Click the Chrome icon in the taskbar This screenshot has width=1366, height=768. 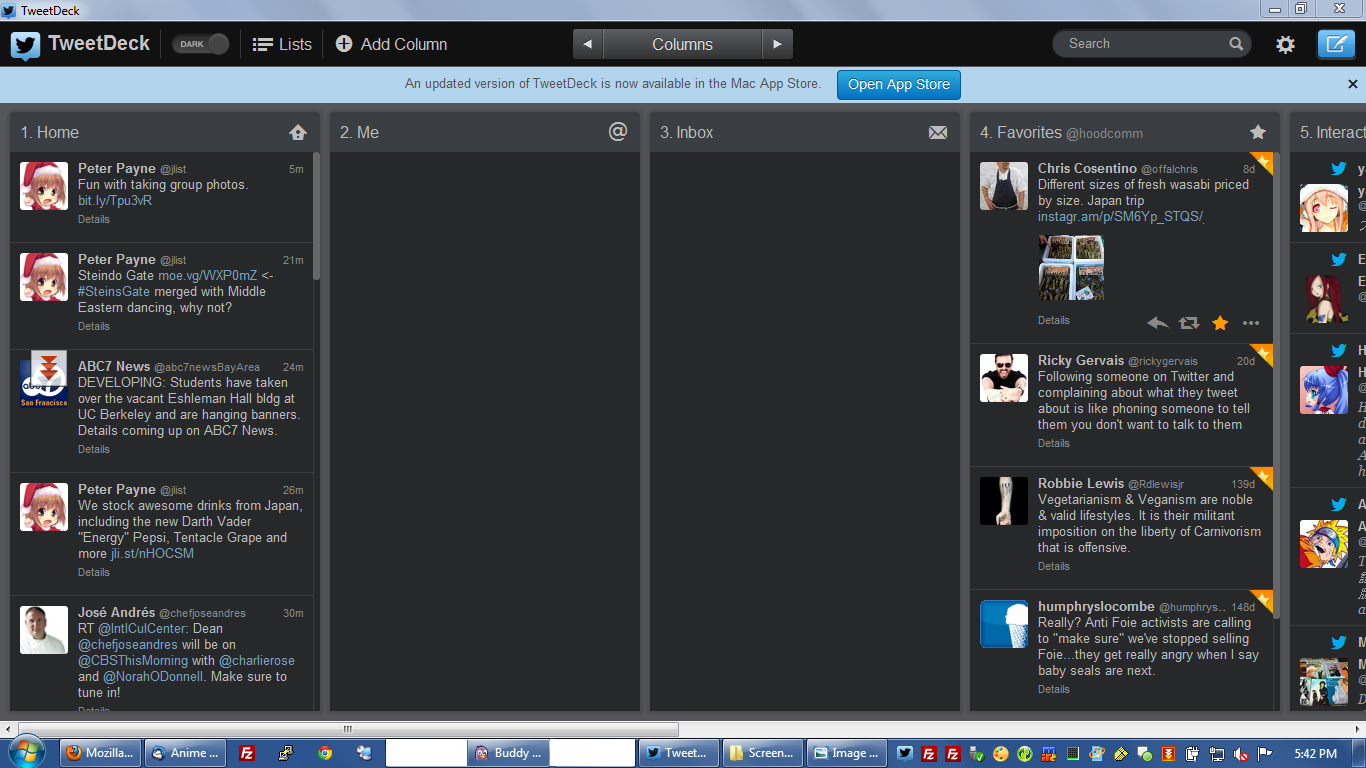coord(325,753)
